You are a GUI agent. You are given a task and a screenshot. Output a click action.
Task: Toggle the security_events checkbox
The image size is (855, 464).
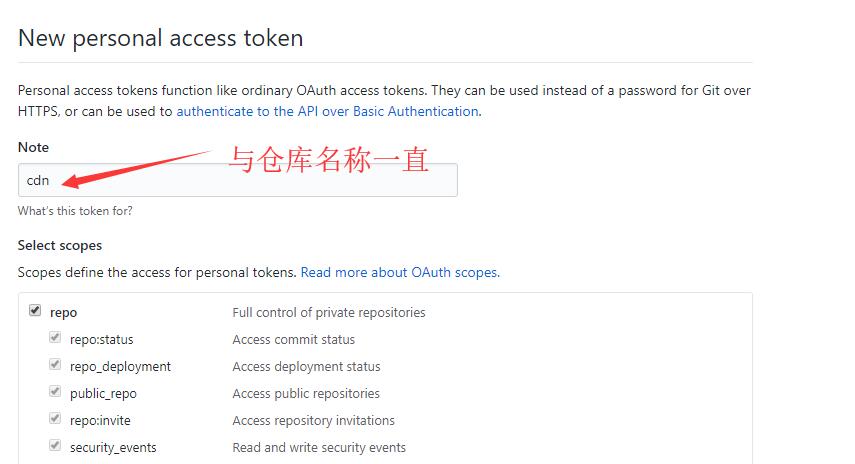click(56, 446)
